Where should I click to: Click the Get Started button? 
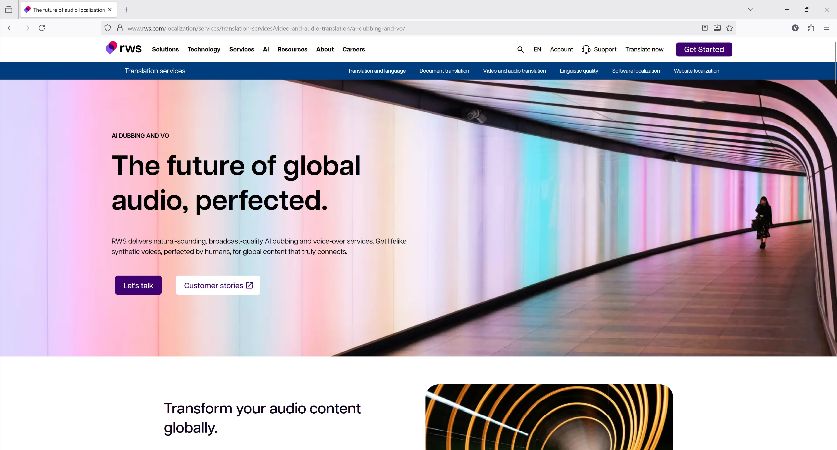coord(704,49)
